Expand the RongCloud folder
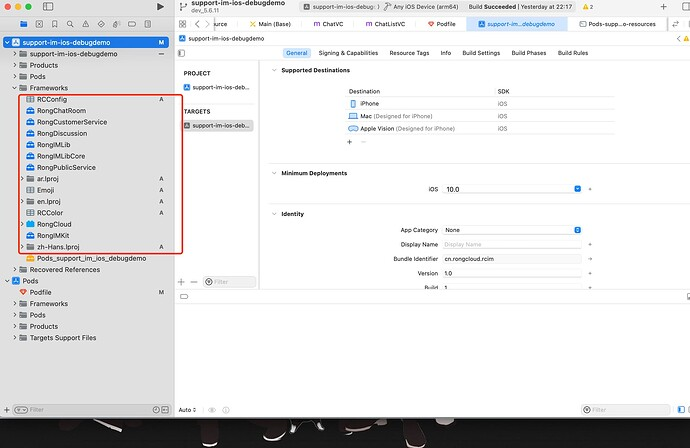 tap(22, 224)
